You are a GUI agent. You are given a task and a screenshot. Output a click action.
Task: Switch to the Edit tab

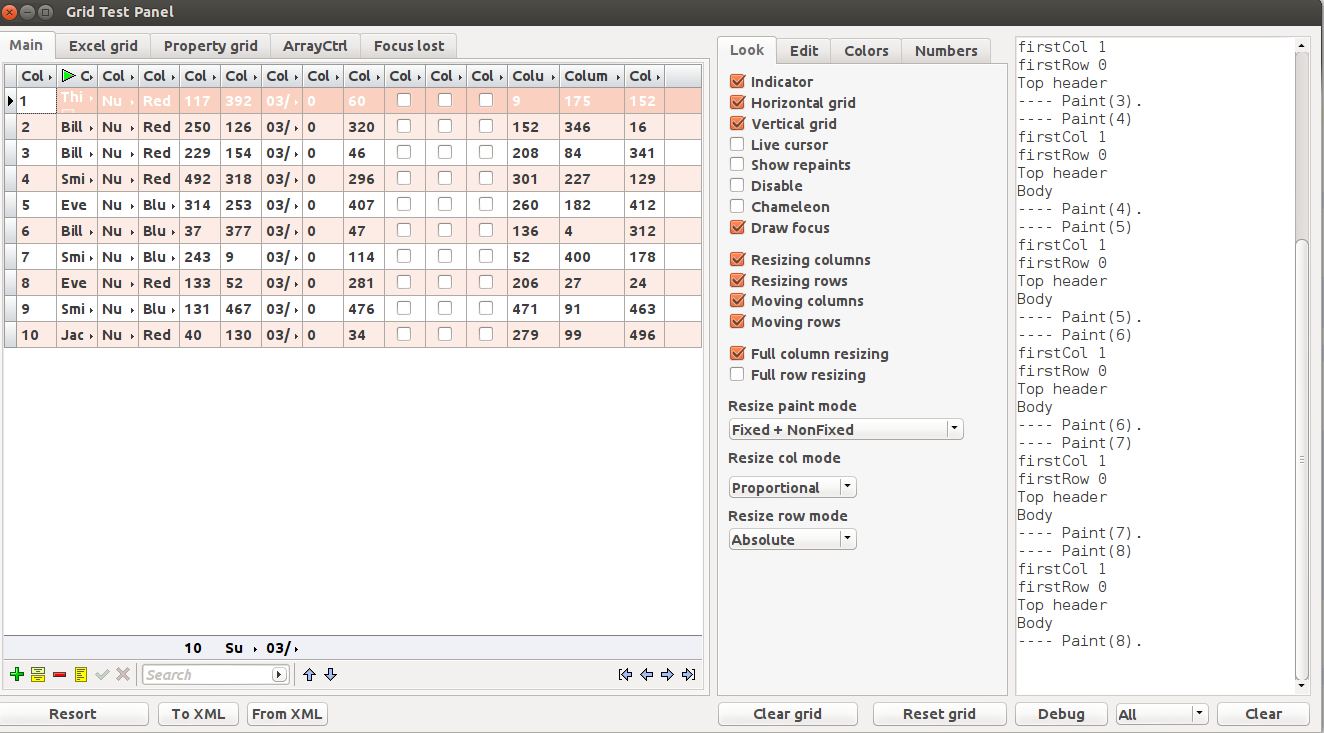[x=804, y=51]
